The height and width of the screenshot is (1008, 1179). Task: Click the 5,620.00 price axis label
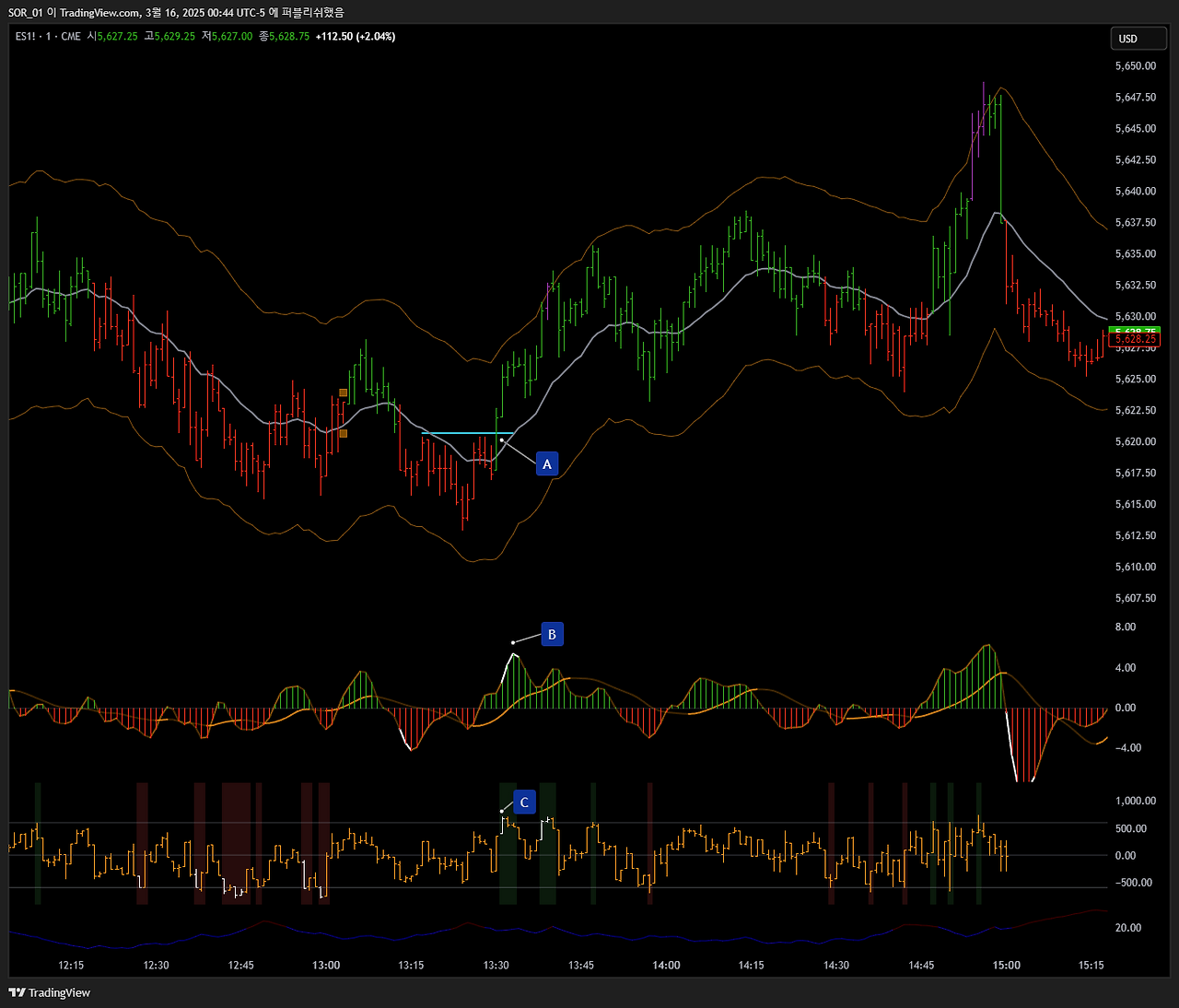point(1135,442)
